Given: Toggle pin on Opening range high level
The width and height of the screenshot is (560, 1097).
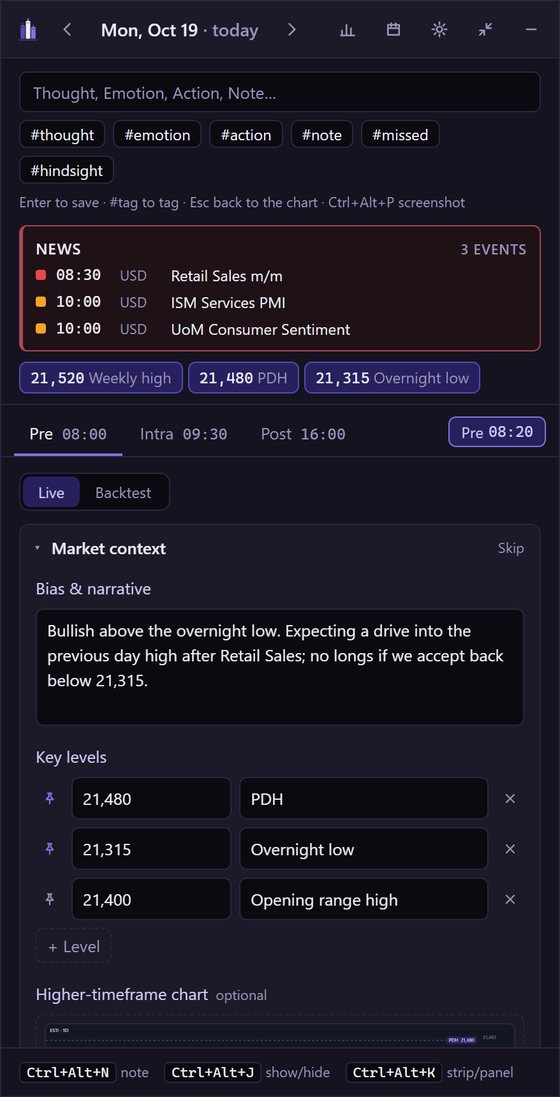Looking at the screenshot, I should point(50,899).
